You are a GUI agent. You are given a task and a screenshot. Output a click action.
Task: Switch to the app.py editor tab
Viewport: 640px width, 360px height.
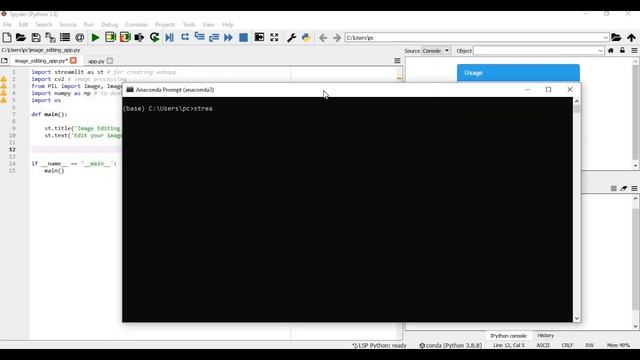pyautogui.click(x=96, y=61)
